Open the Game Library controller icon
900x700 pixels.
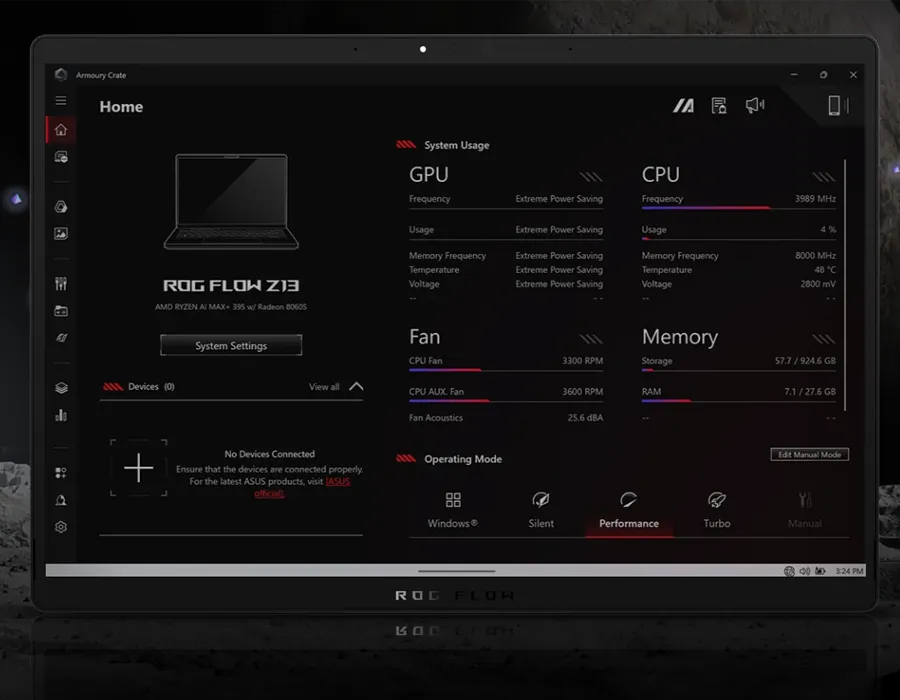pyautogui.click(x=61, y=311)
